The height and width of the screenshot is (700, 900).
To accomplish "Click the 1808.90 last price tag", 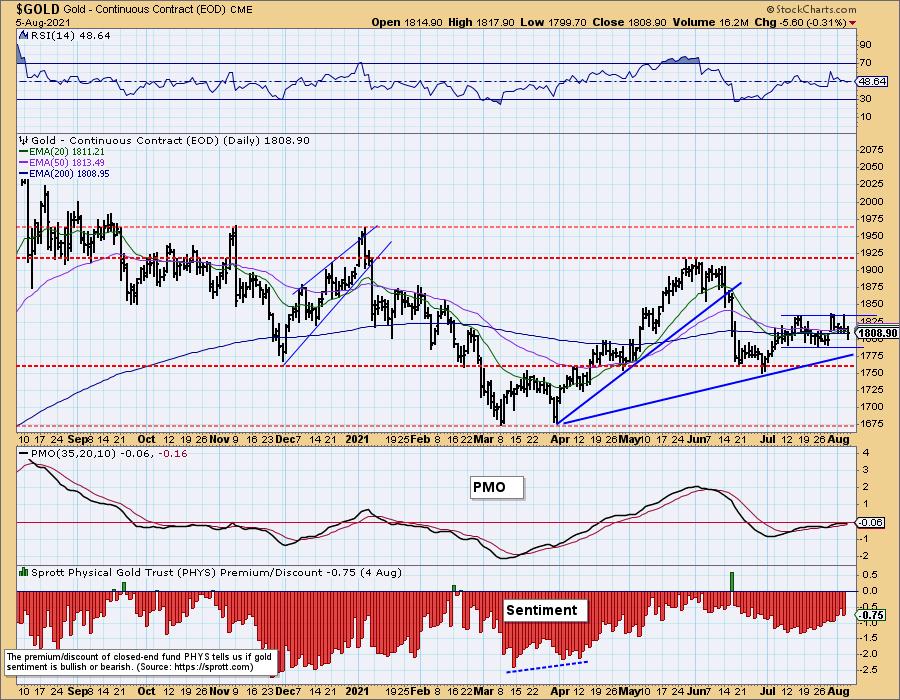I will coord(878,333).
